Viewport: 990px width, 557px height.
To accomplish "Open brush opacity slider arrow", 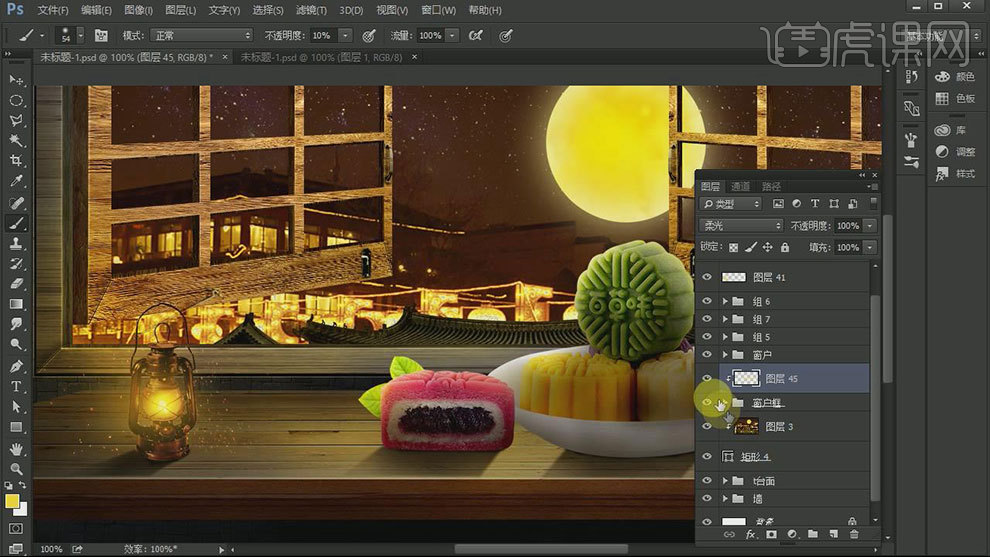I will coord(345,35).
